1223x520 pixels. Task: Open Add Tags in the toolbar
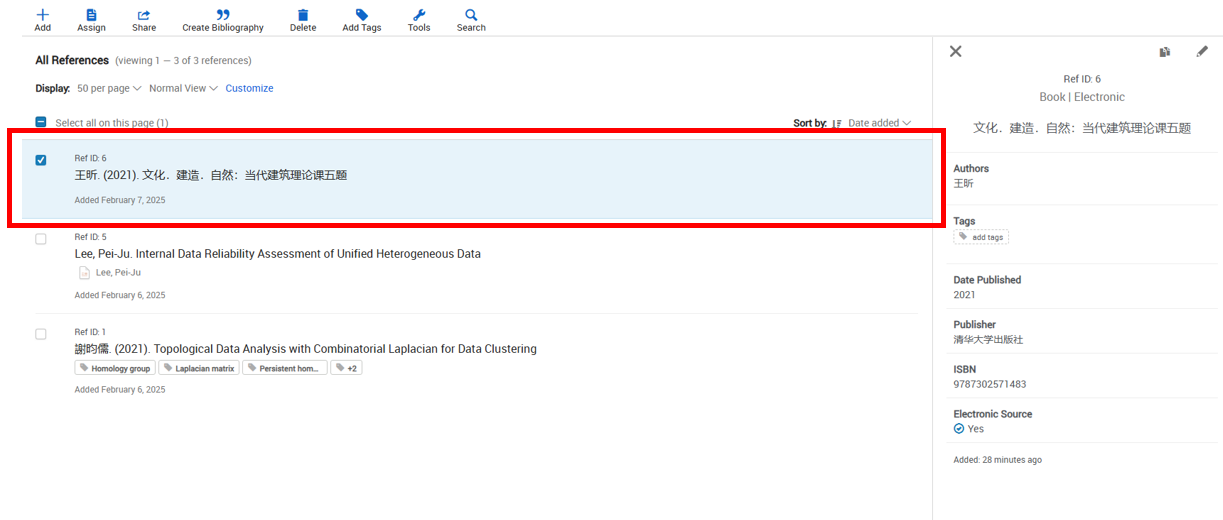coord(361,15)
